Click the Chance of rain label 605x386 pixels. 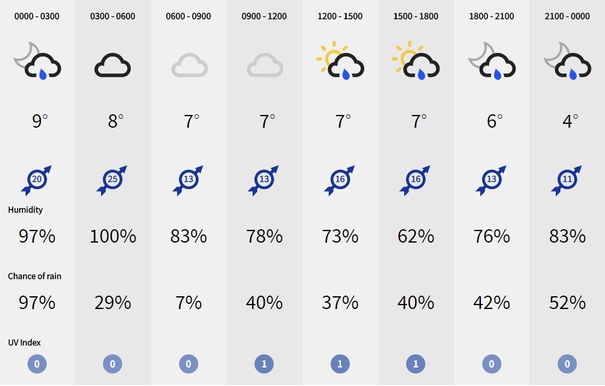click(x=34, y=276)
